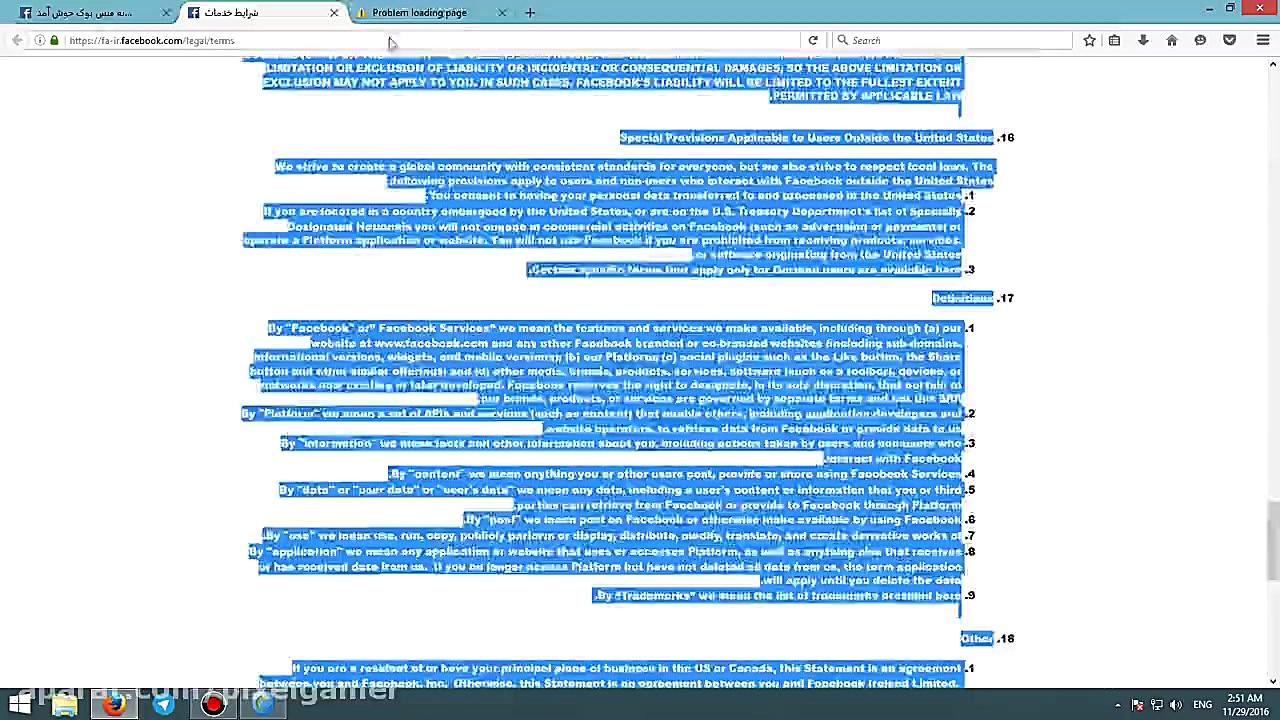Open site identity info icon in address bar
This screenshot has width=1280, height=720.
(39, 40)
